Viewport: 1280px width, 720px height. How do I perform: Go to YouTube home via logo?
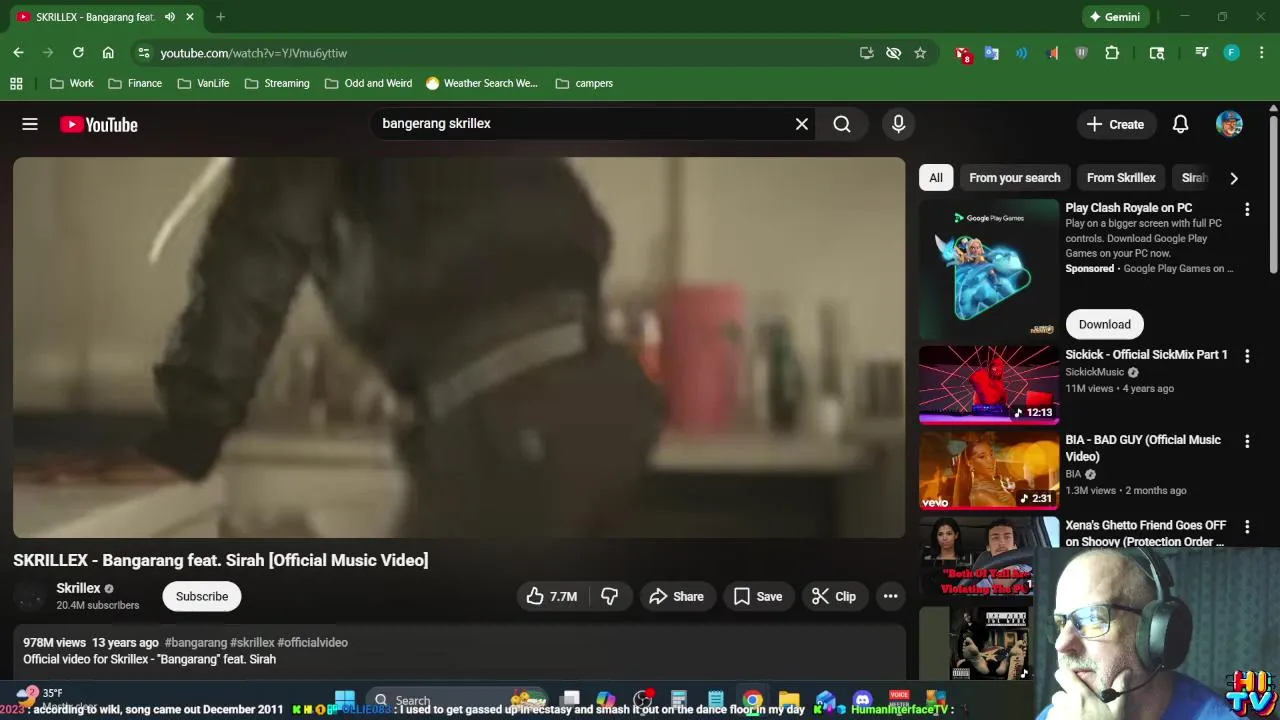[x=98, y=124]
